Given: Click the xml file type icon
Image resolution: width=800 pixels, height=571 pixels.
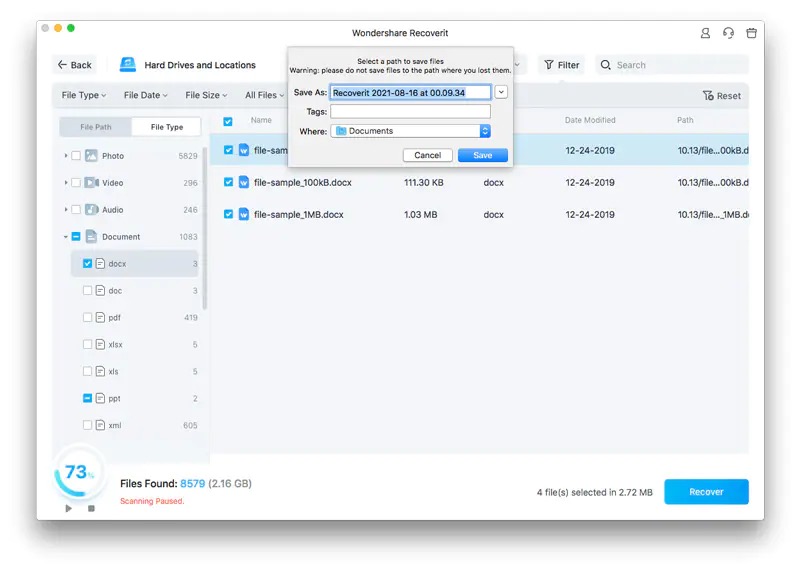Looking at the screenshot, I should pos(100,425).
